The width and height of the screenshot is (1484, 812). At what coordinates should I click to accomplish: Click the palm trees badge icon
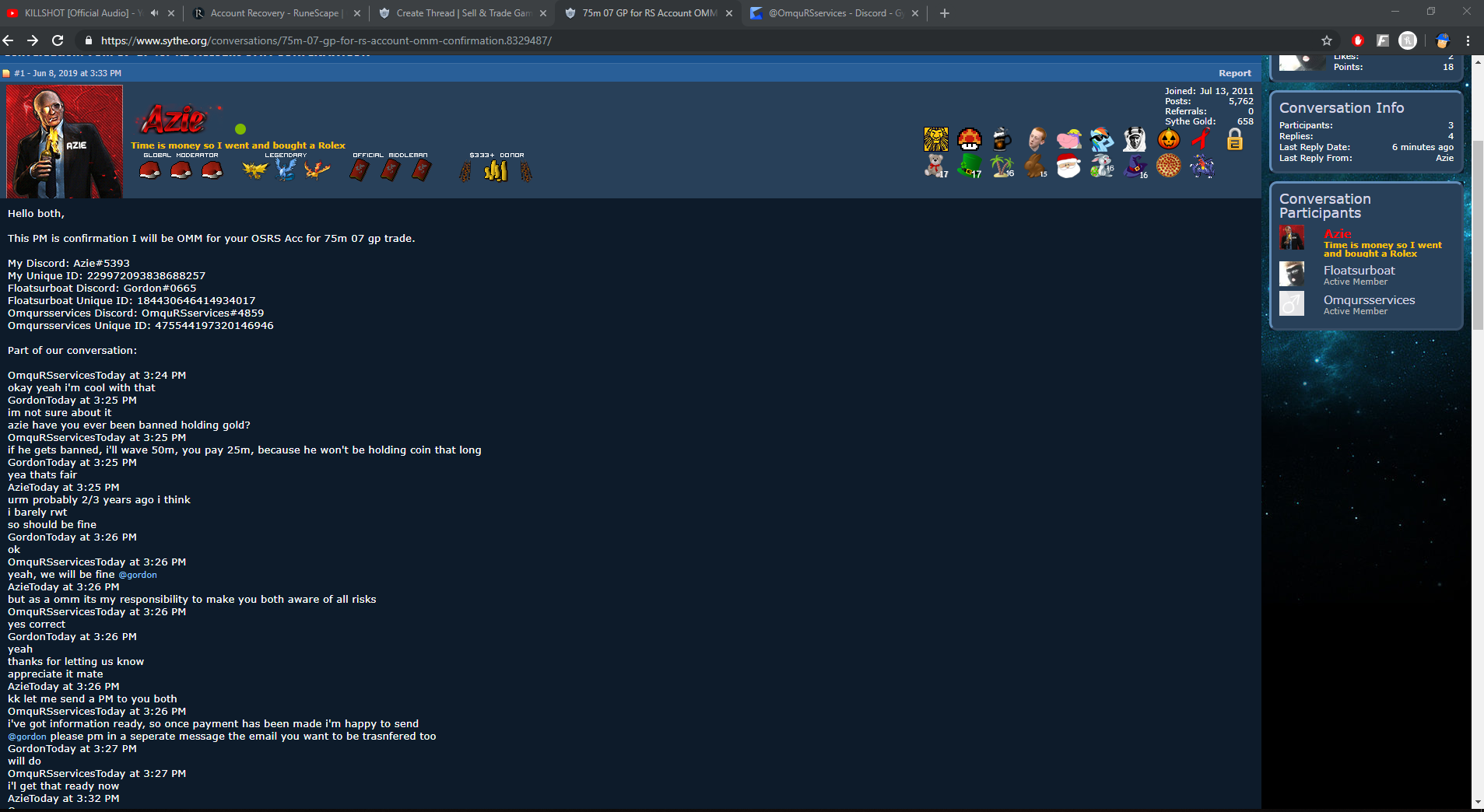(x=1002, y=166)
